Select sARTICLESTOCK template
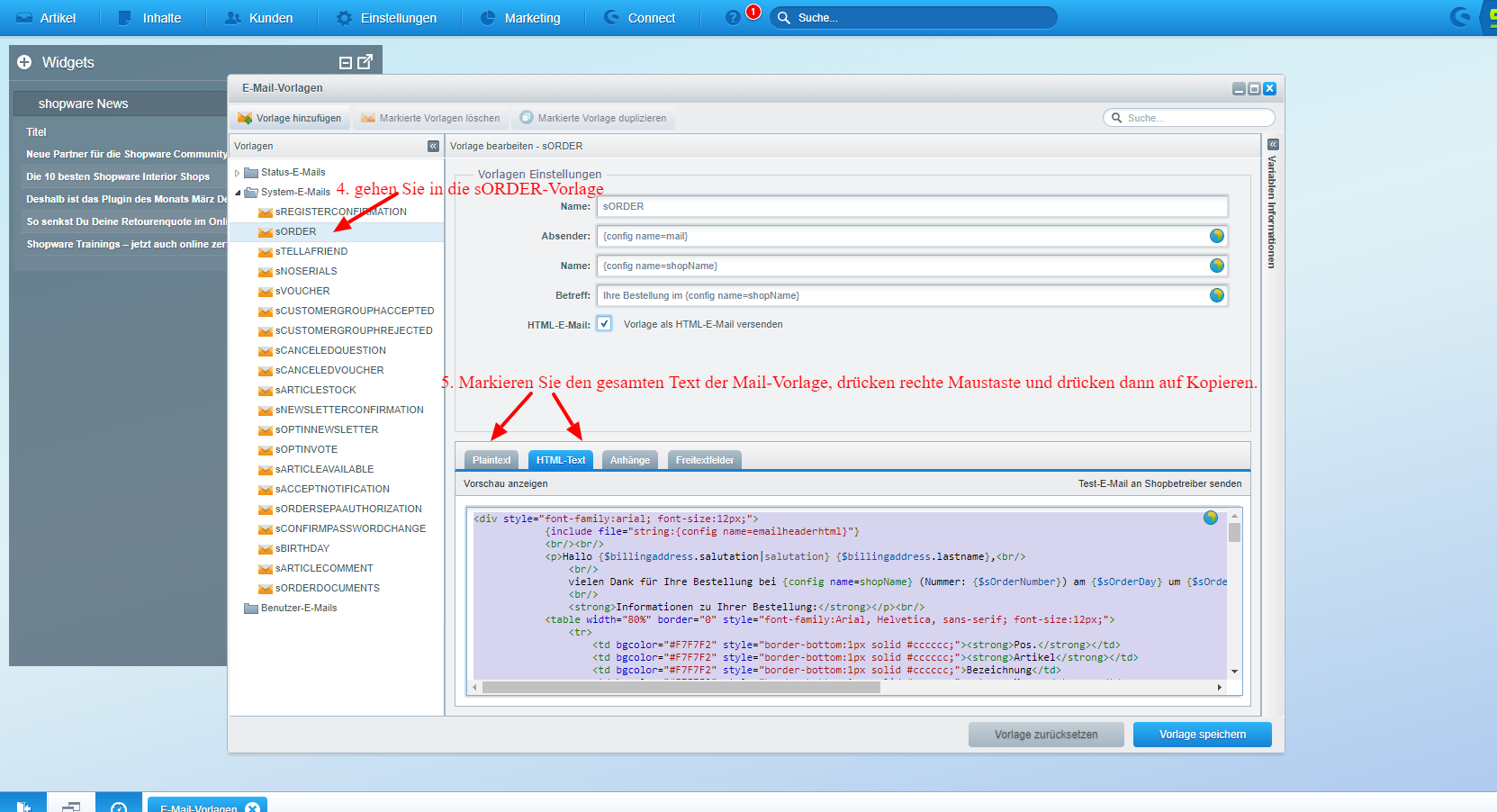The image size is (1497, 812). (315, 390)
